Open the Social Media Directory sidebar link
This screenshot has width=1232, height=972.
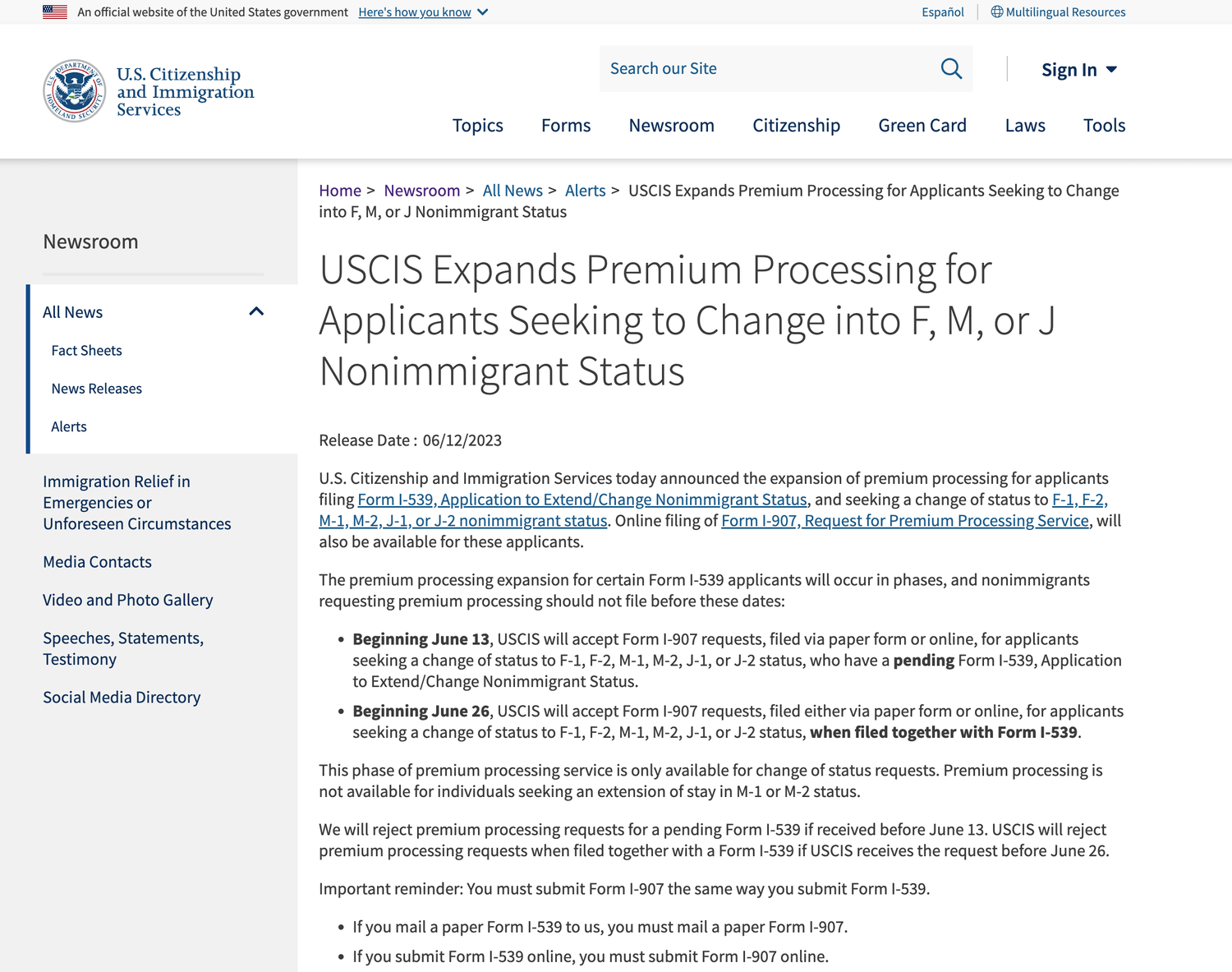click(x=122, y=698)
